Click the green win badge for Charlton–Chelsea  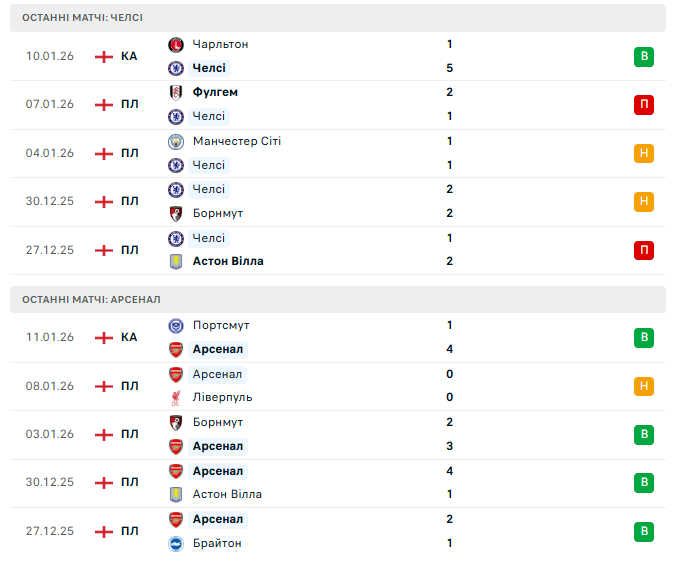pyautogui.click(x=644, y=56)
